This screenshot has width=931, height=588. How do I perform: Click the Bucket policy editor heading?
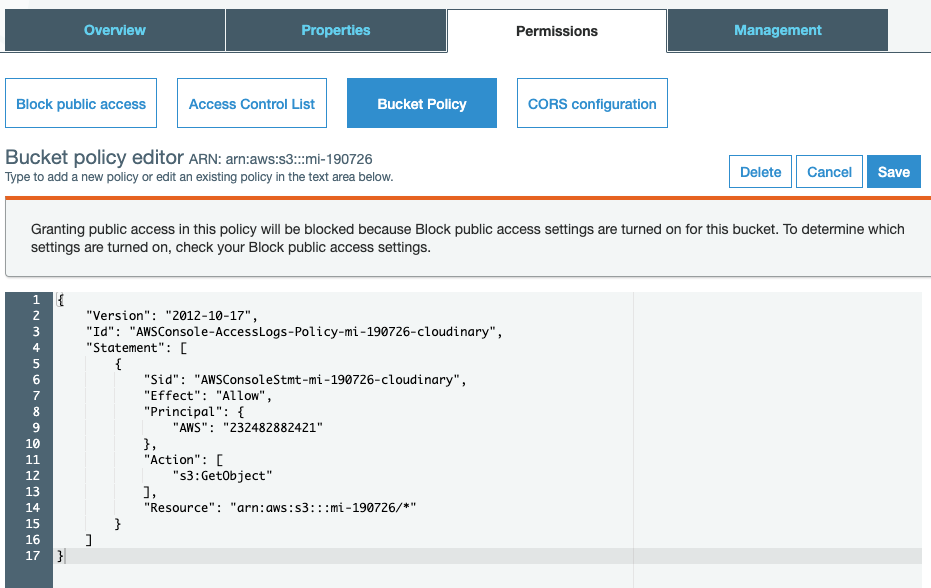pos(94,157)
